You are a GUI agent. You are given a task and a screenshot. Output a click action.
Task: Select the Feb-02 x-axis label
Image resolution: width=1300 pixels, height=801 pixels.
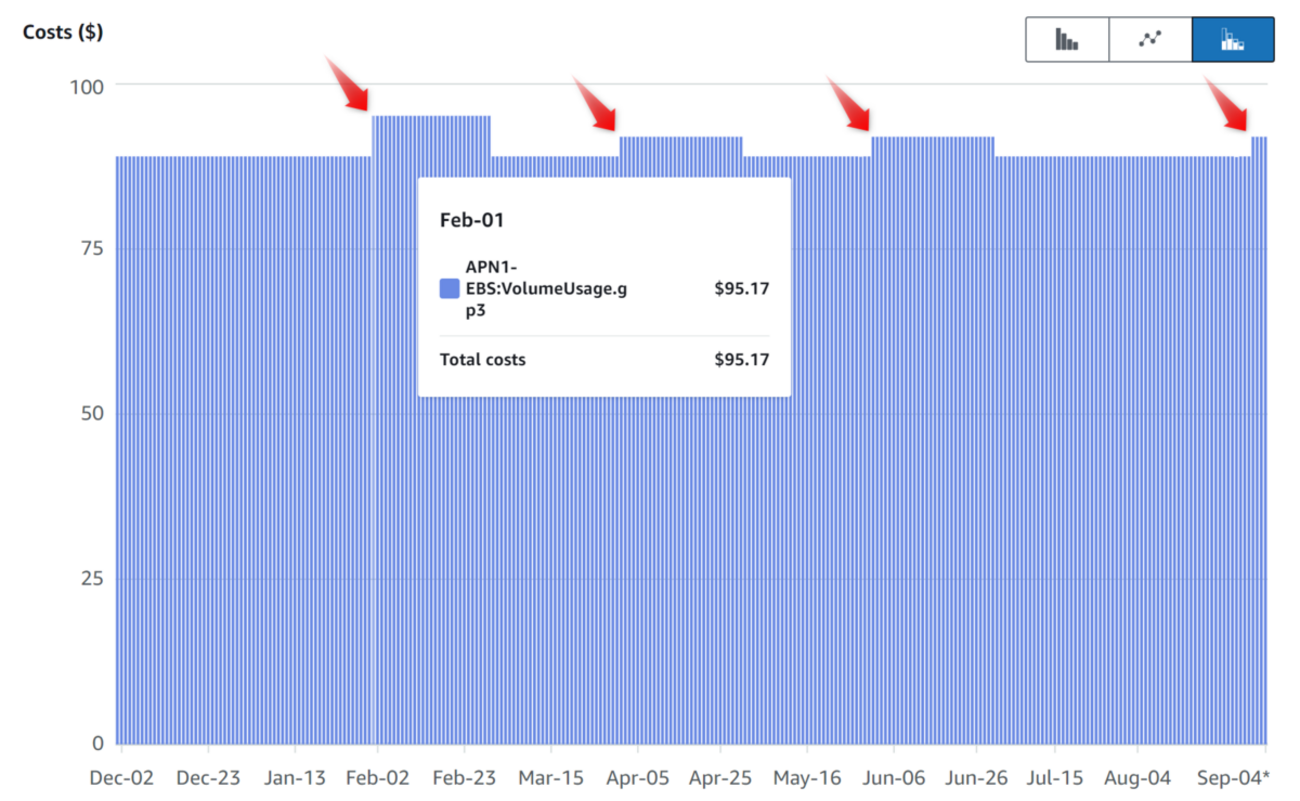[377, 778]
